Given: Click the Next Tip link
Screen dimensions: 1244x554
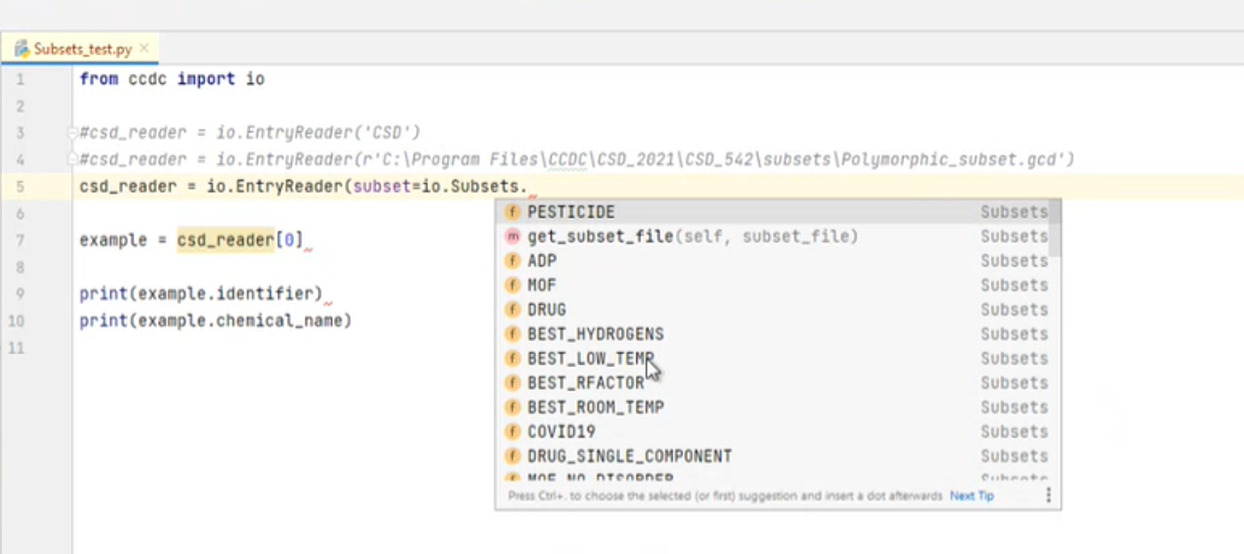Looking at the screenshot, I should (x=971, y=495).
